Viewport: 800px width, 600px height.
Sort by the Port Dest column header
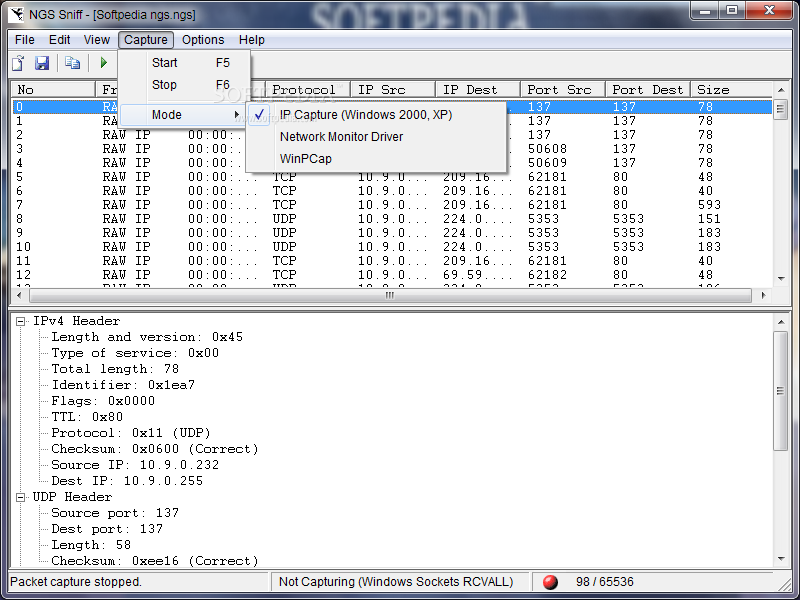648,90
